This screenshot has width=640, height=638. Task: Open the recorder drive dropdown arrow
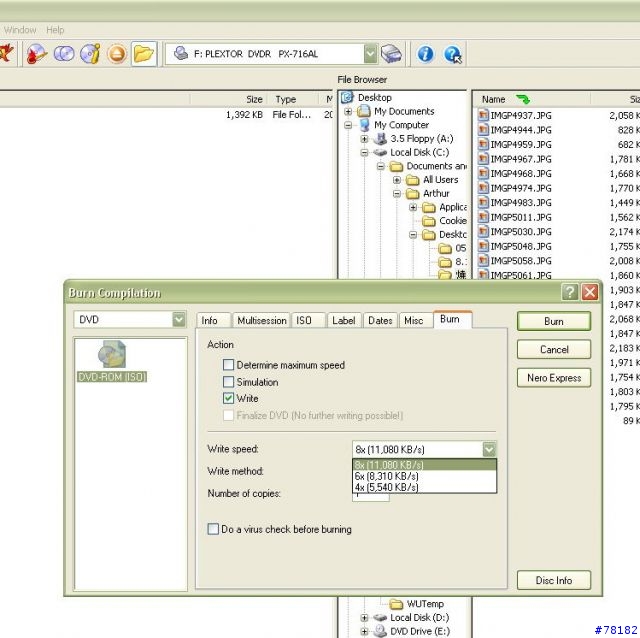pos(370,54)
